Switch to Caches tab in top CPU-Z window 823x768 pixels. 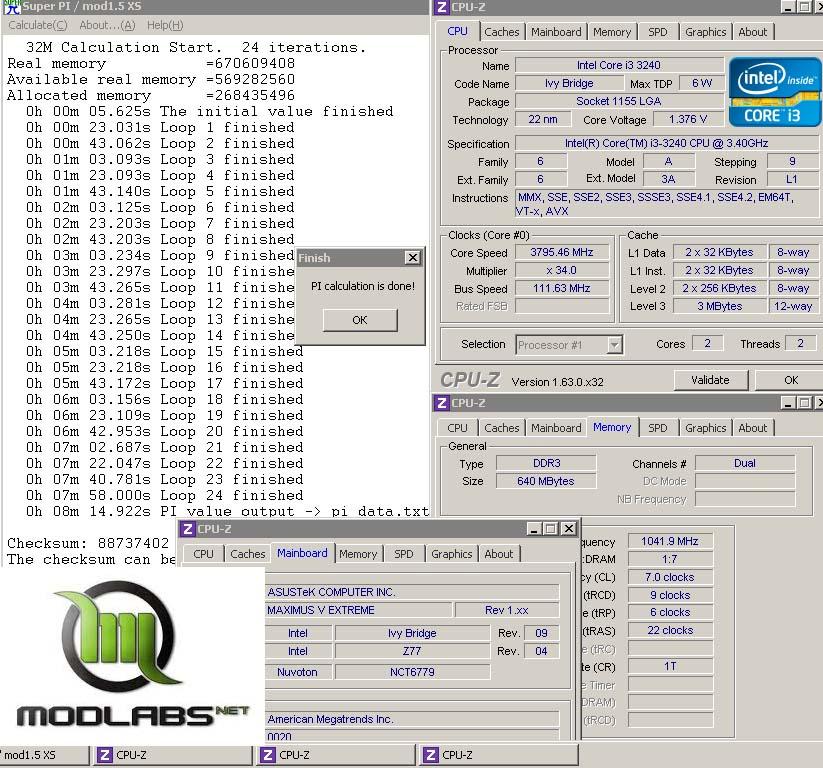[x=502, y=32]
